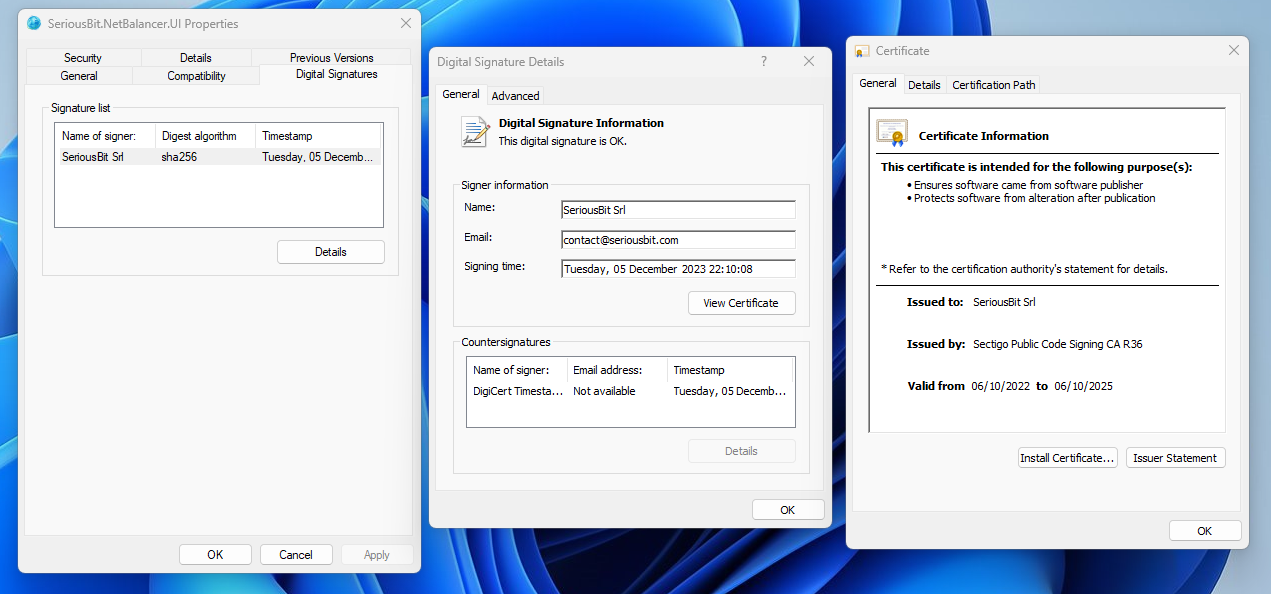Click OK in the Certificate window

tap(1205, 531)
